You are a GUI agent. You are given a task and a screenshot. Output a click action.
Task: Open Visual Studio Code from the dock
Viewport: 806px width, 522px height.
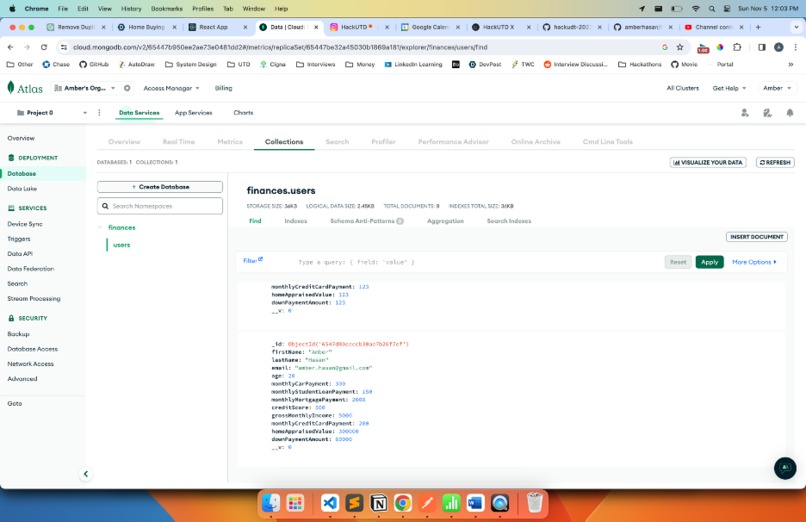click(x=329, y=503)
